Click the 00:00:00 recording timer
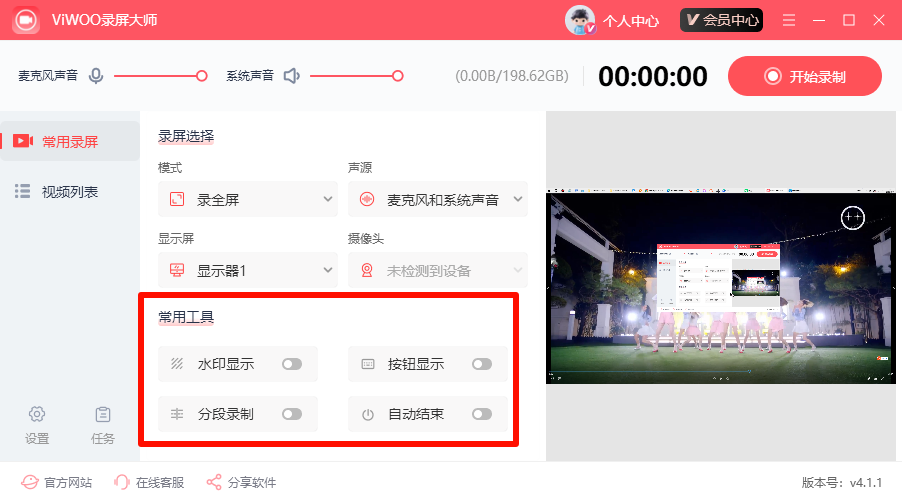The height and width of the screenshot is (502, 902). (x=653, y=76)
